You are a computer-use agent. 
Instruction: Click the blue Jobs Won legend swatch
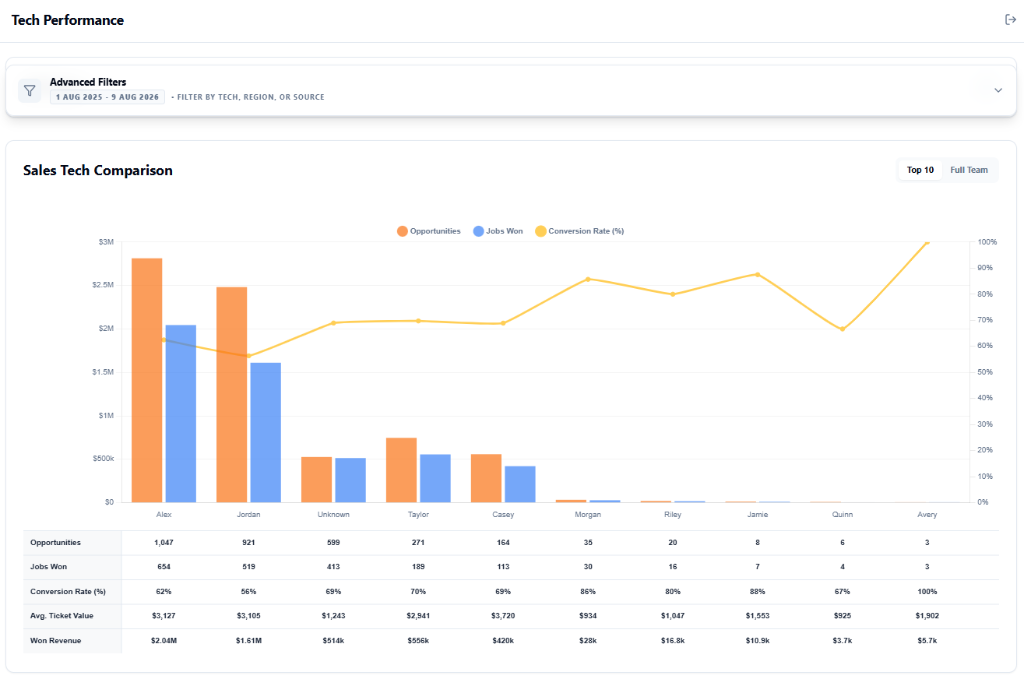(479, 231)
